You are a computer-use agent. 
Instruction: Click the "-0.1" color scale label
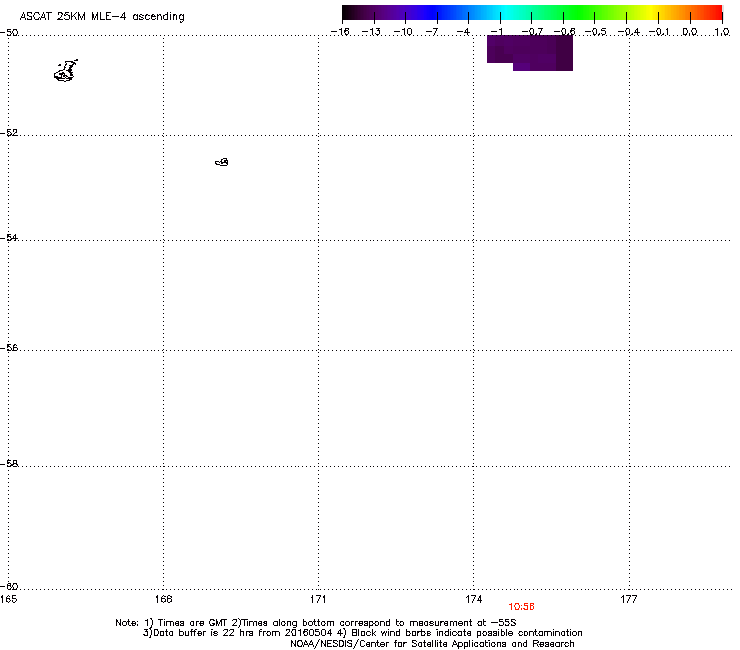coord(659,32)
